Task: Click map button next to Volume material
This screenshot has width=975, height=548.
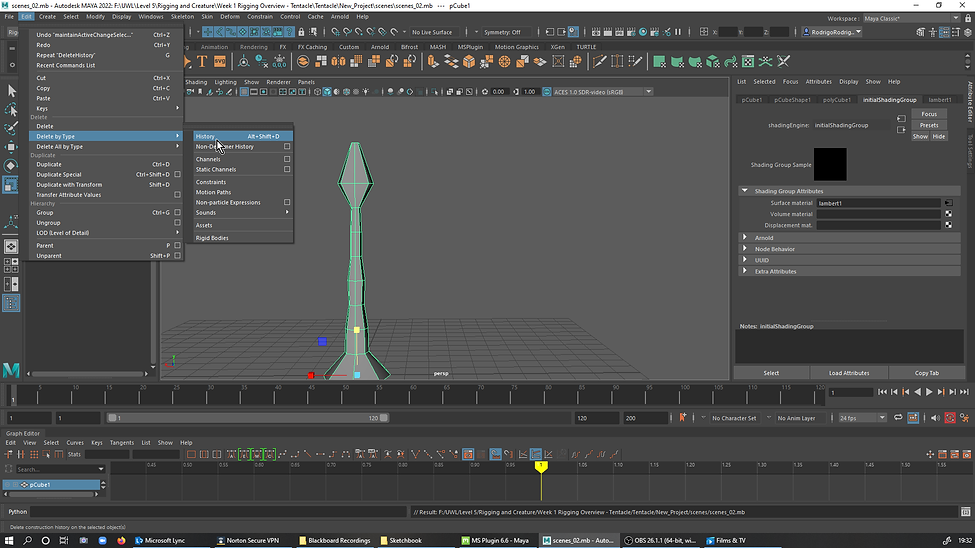Action: coord(948,214)
